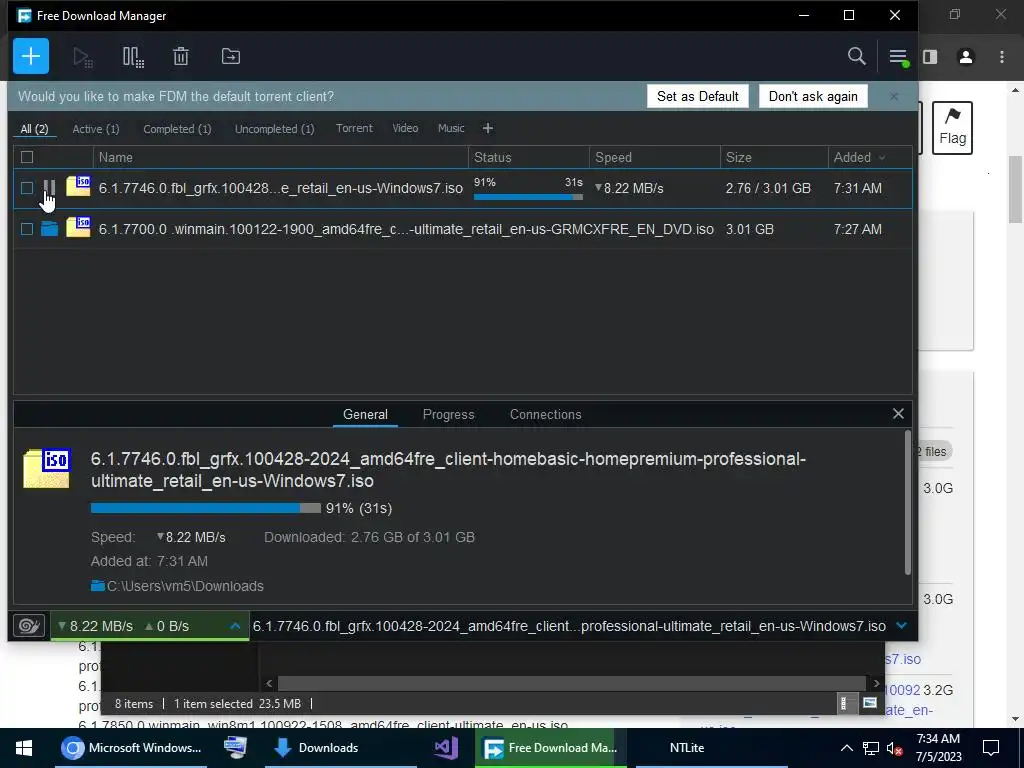Click network tray icon
This screenshot has width=1024, height=768.
871,748
